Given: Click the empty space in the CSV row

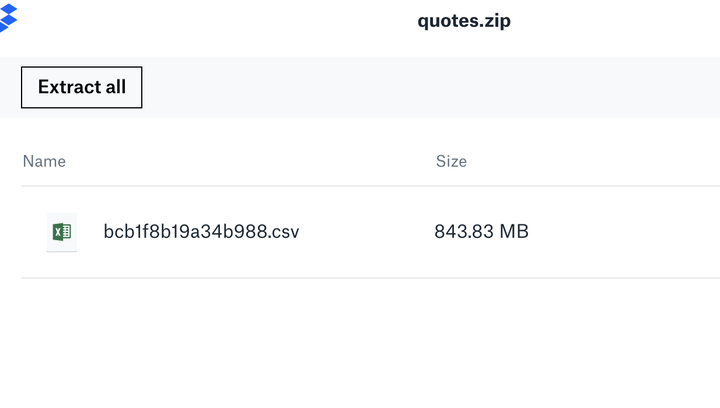Looking at the screenshot, I should click(x=630, y=232).
